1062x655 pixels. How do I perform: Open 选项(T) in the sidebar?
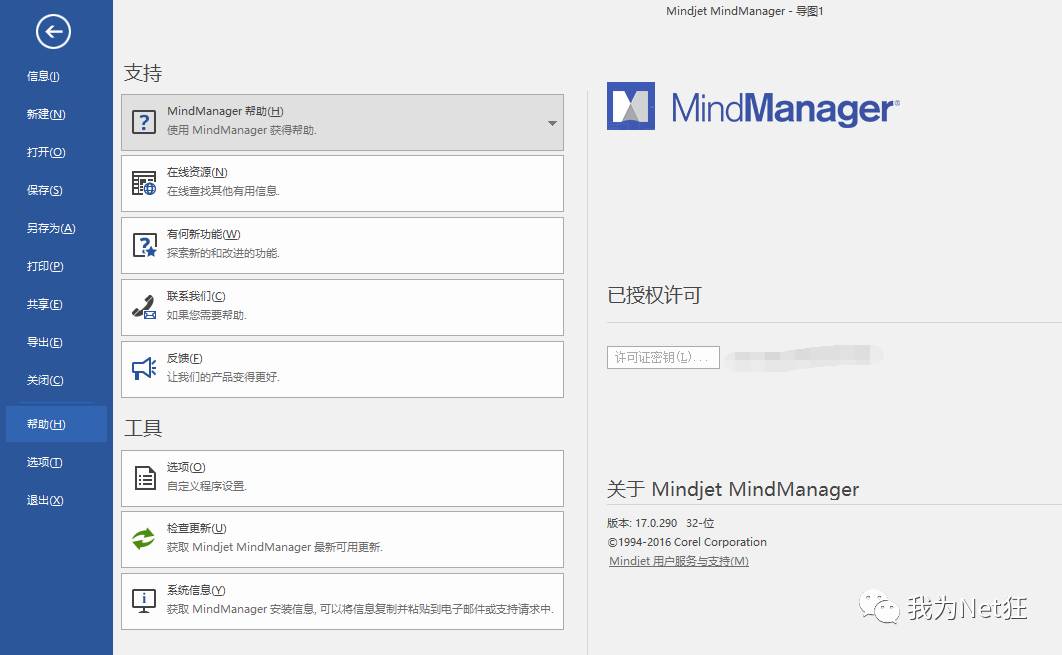pos(45,462)
